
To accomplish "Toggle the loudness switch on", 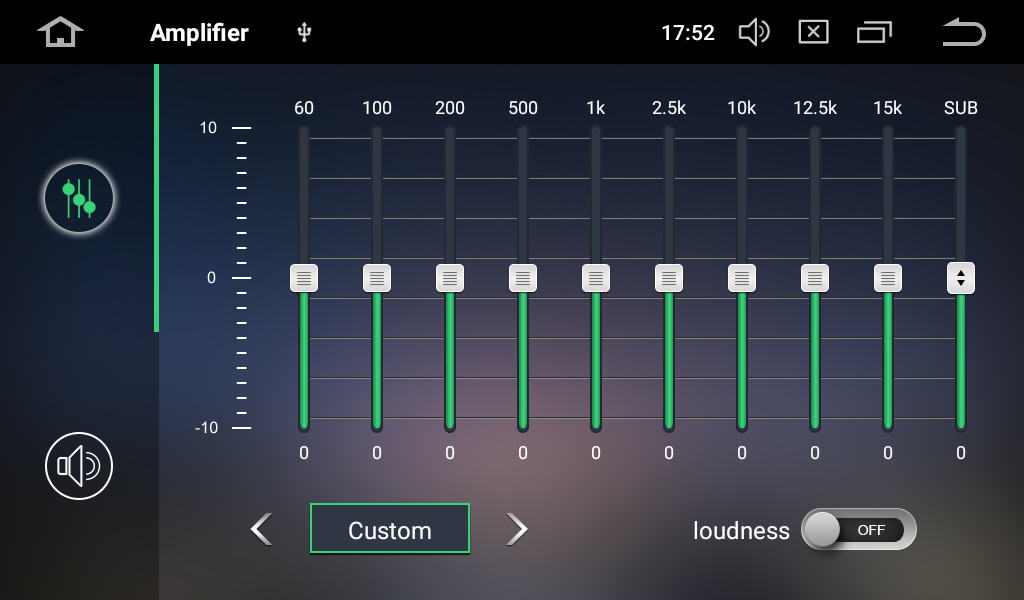I will coord(858,530).
